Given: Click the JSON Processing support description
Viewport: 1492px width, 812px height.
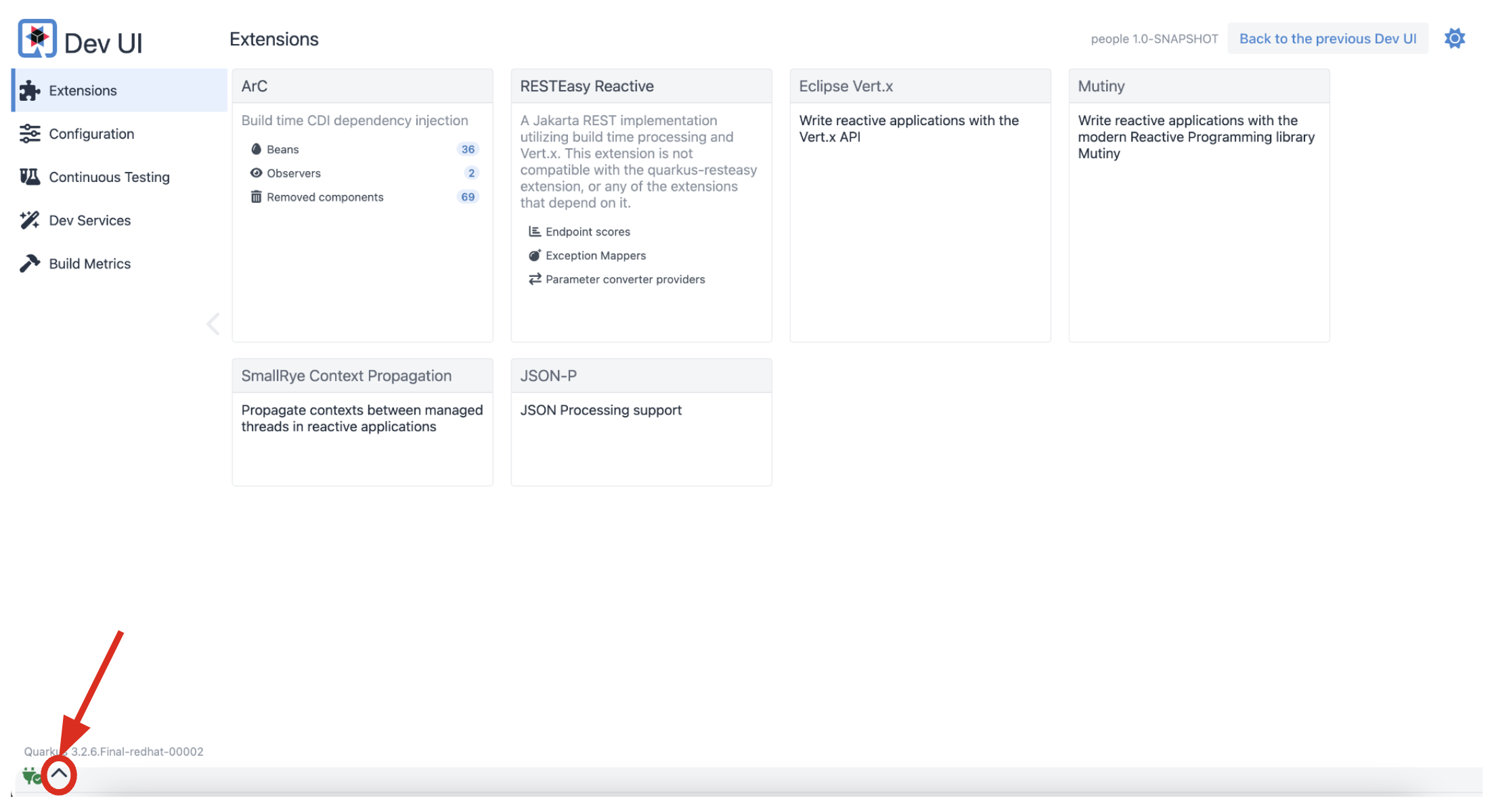Looking at the screenshot, I should pyautogui.click(x=600, y=410).
